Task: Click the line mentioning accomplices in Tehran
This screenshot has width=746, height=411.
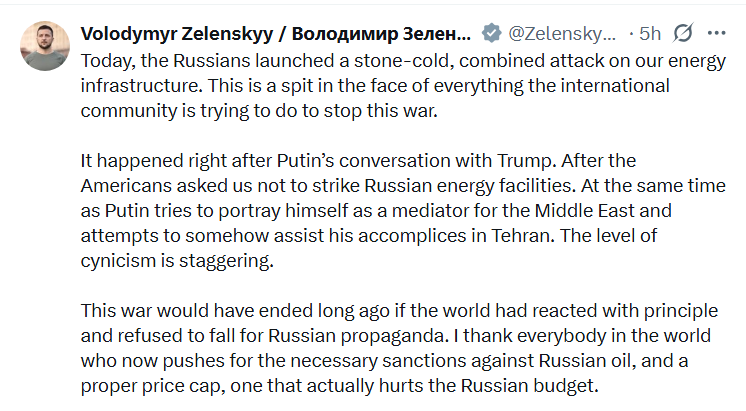Action: tap(369, 236)
